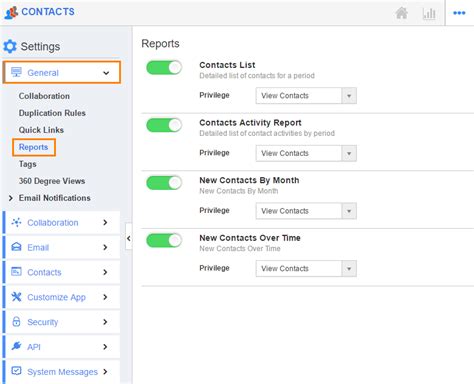The width and height of the screenshot is (474, 384).
Task: Open Privilege dropdown for Contacts List
Action: [x=306, y=96]
